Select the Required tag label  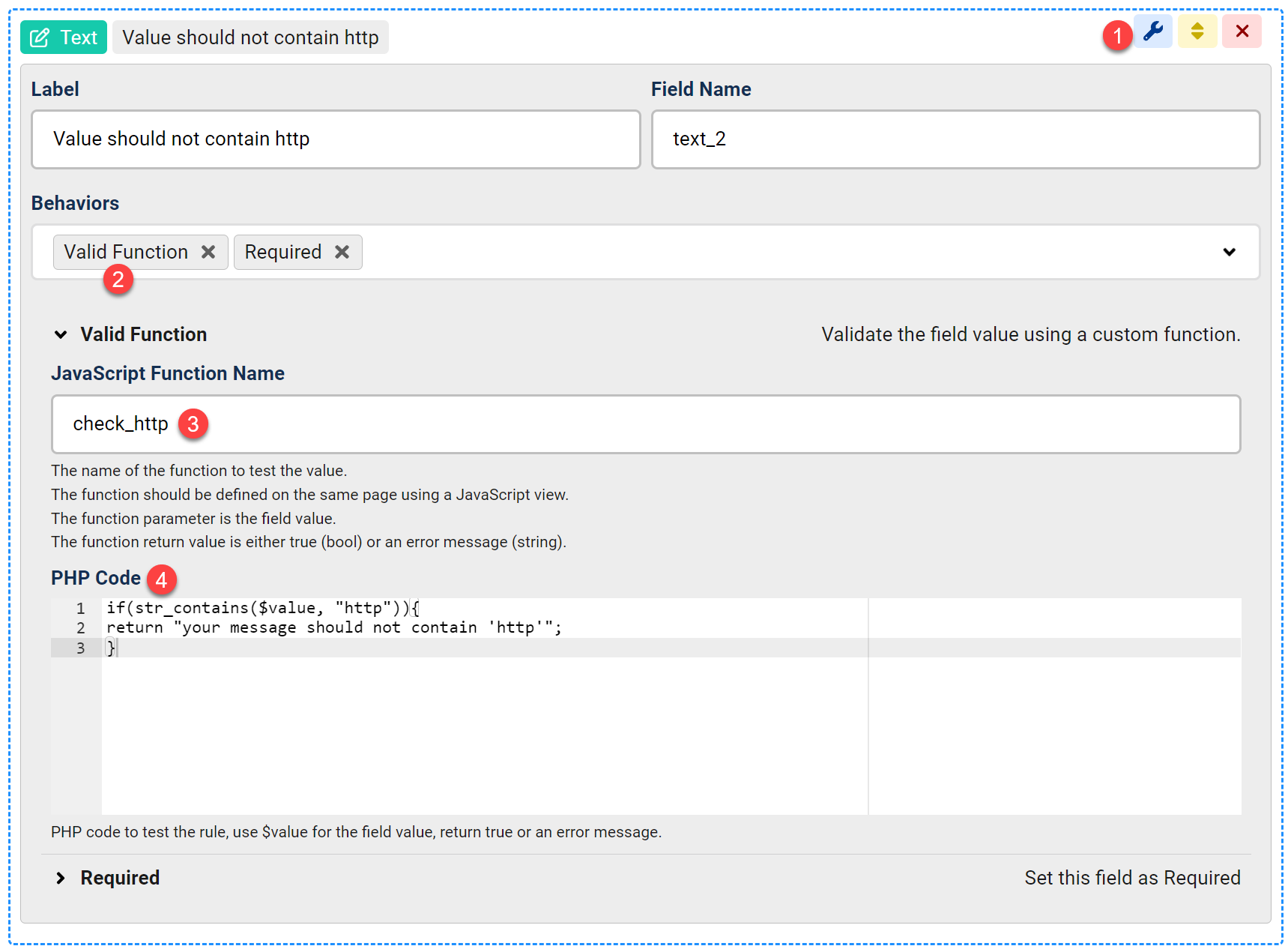[x=282, y=252]
